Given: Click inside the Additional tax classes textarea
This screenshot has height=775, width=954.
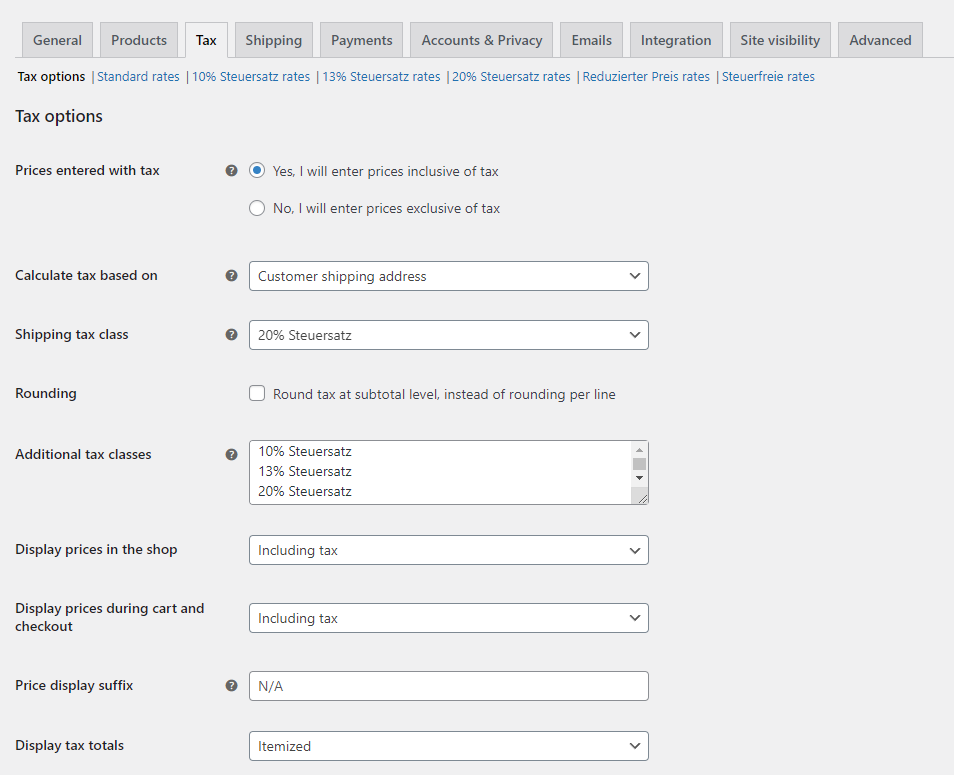Looking at the screenshot, I should 440,472.
